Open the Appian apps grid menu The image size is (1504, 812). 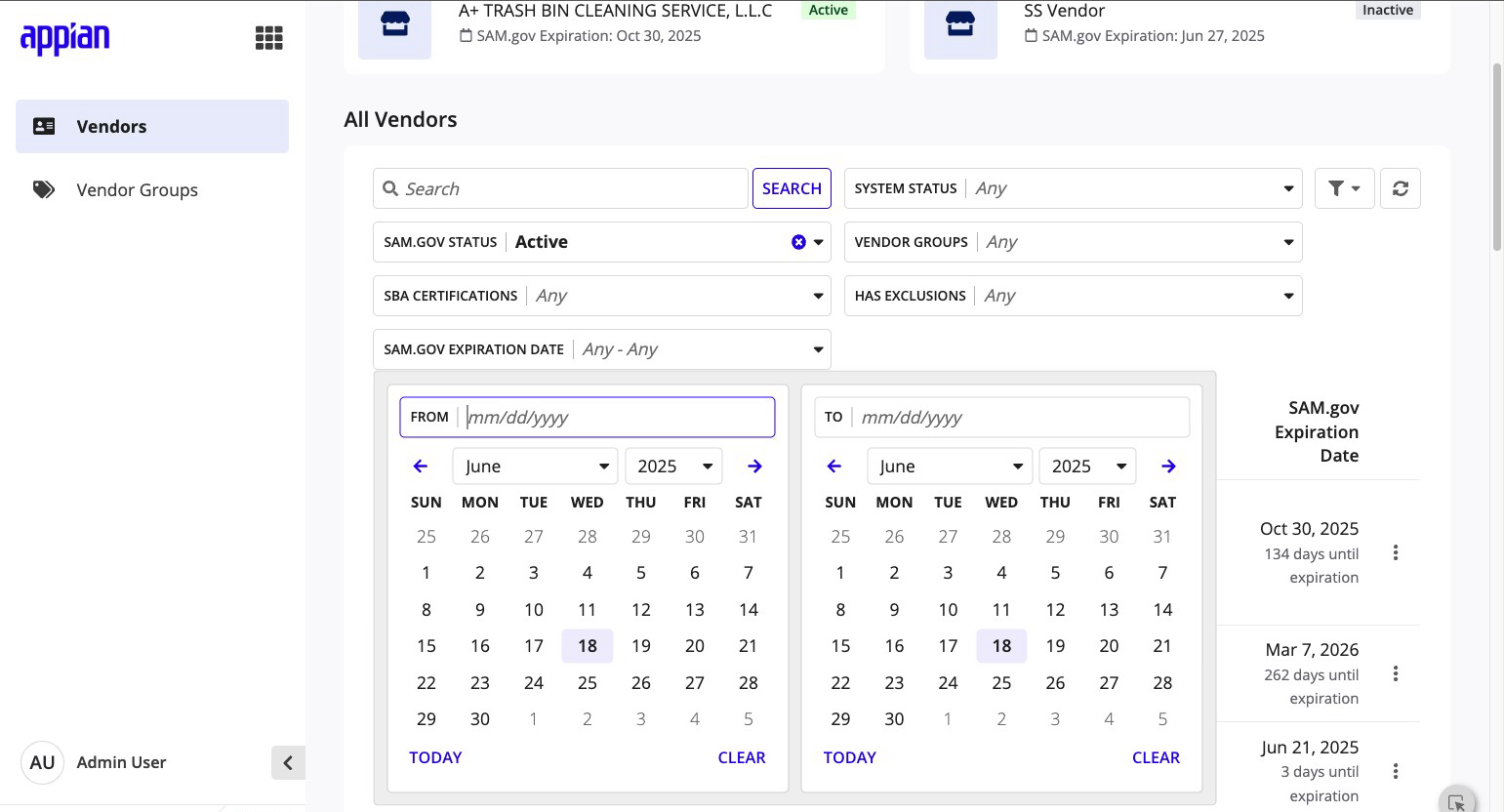(x=268, y=38)
